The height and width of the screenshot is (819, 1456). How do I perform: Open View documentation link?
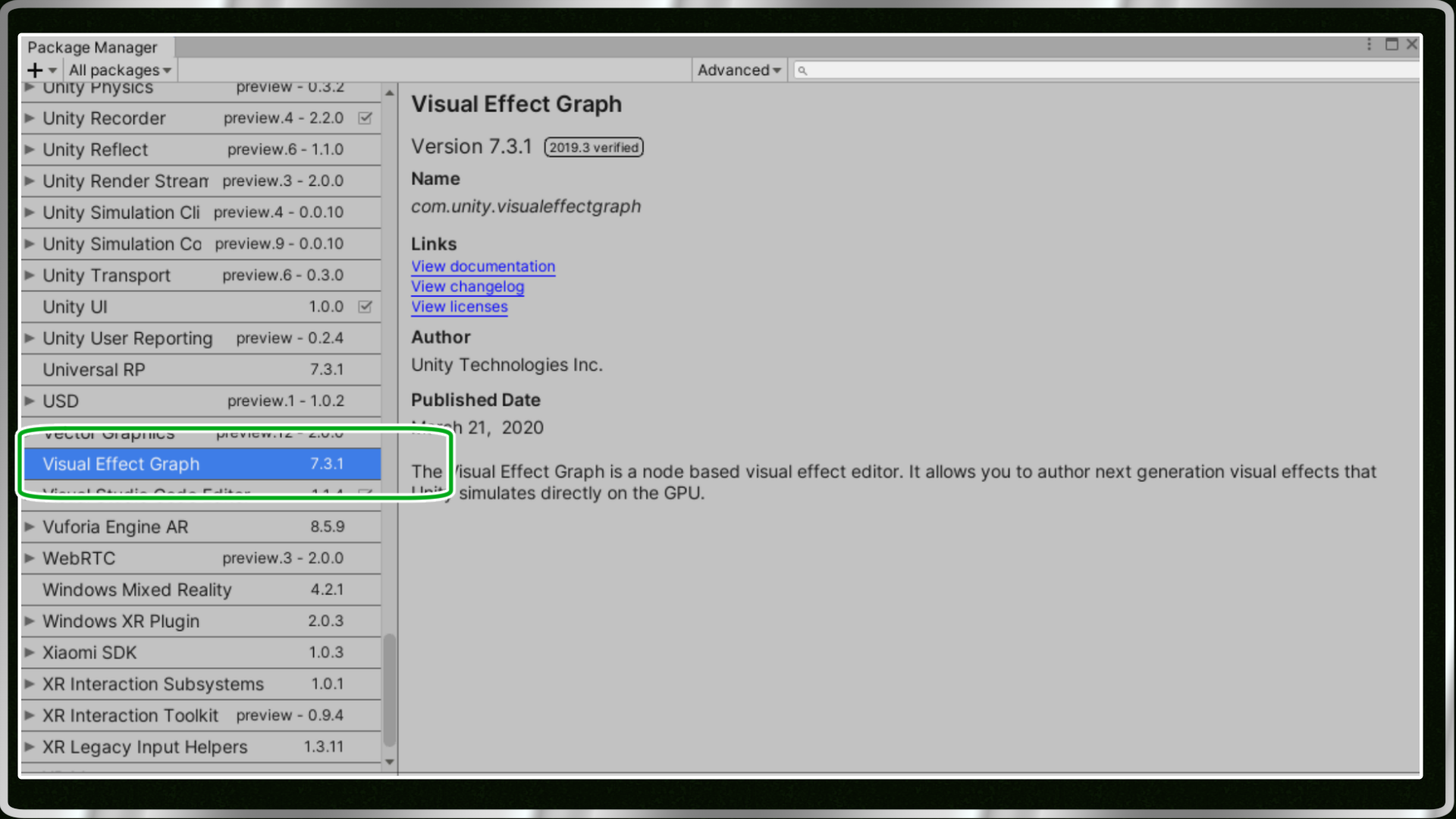click(483, 267)
